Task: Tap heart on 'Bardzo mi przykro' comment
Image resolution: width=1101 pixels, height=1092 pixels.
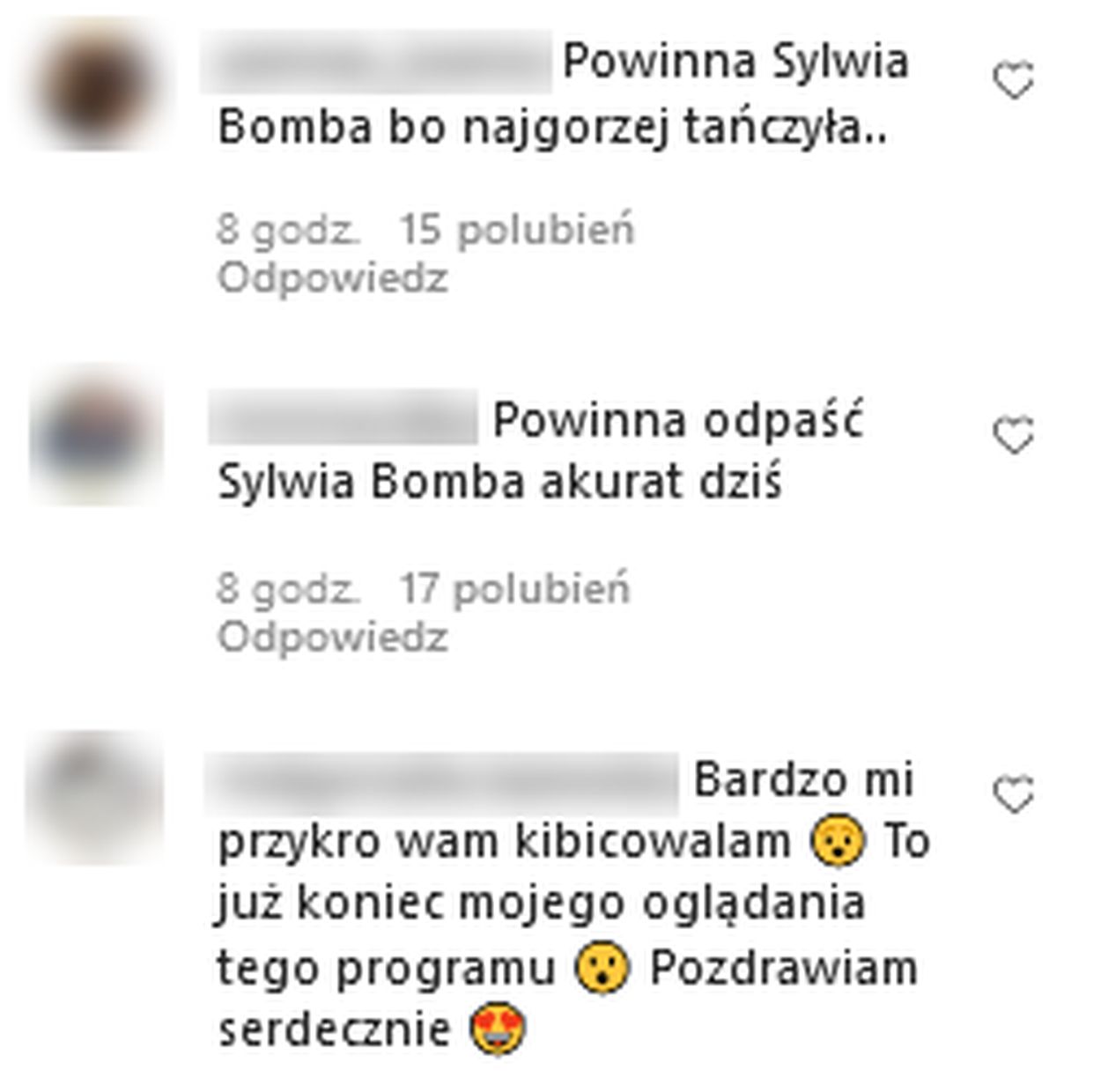Action: (x=1013, y=795)
